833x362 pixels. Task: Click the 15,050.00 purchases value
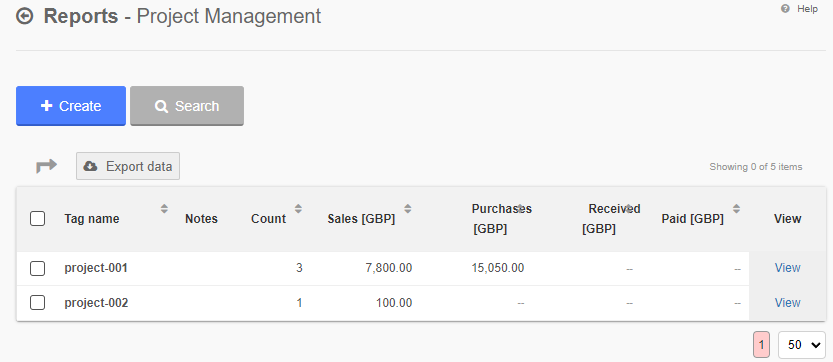pyautogui.click(x=498, y=268)
